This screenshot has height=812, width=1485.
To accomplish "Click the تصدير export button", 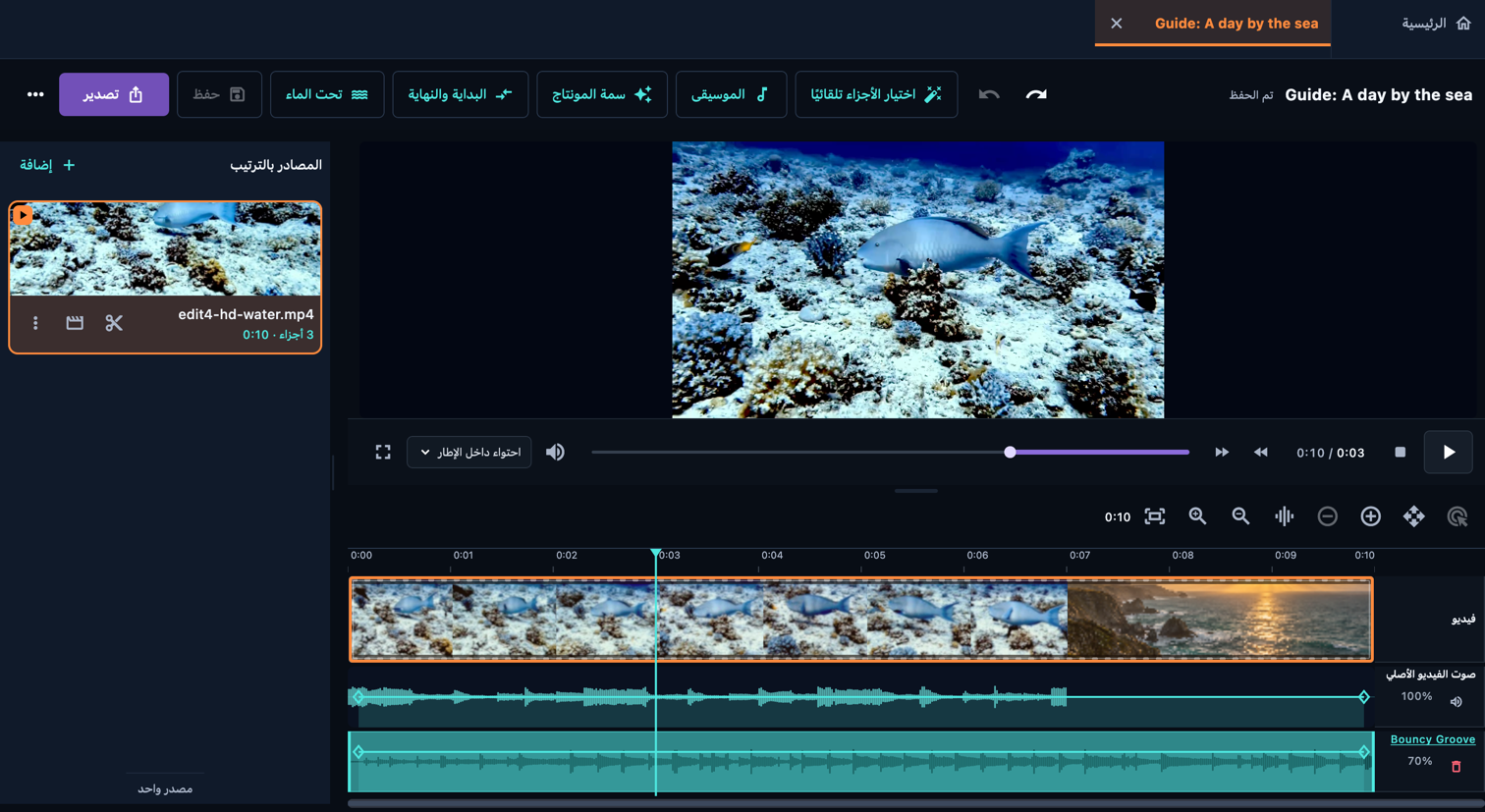I will pyautogui.click(x=114, y=94).
